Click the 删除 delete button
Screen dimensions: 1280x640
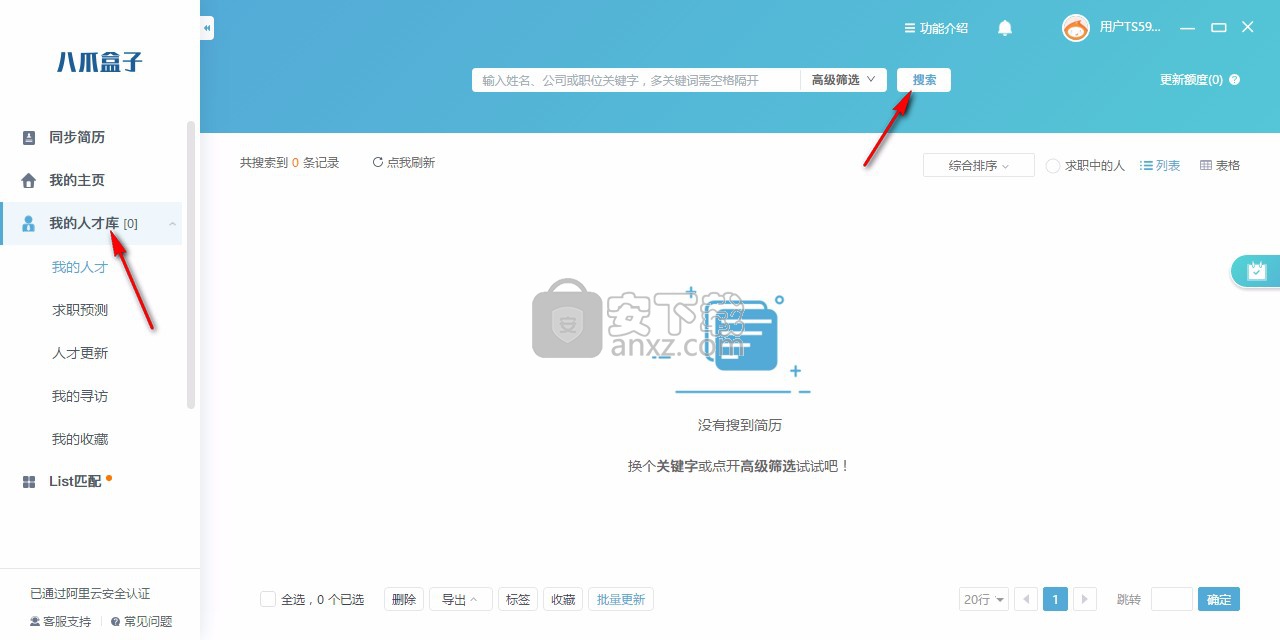pos(404,599)
